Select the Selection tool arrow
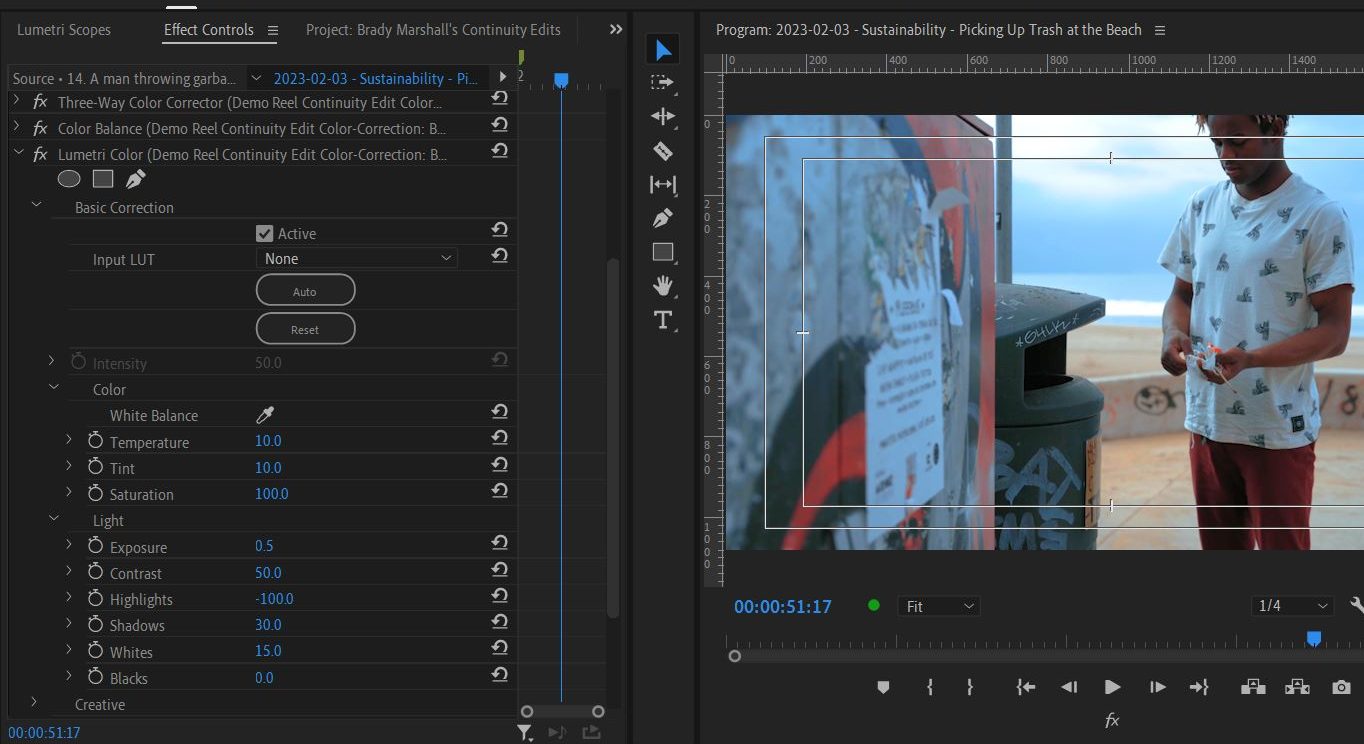 (663, 48)
